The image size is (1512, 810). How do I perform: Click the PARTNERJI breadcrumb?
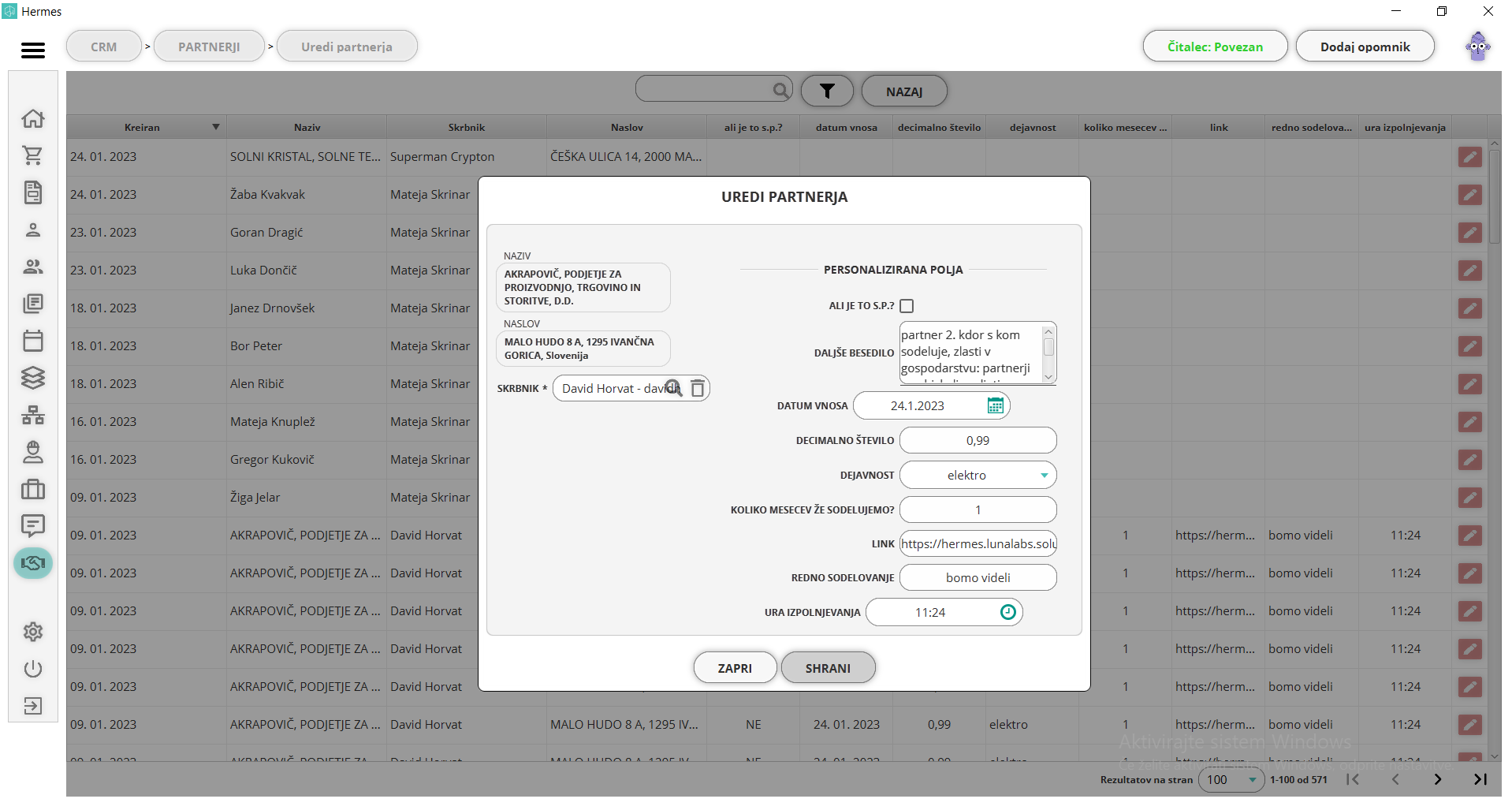click(x=209, y=47)
